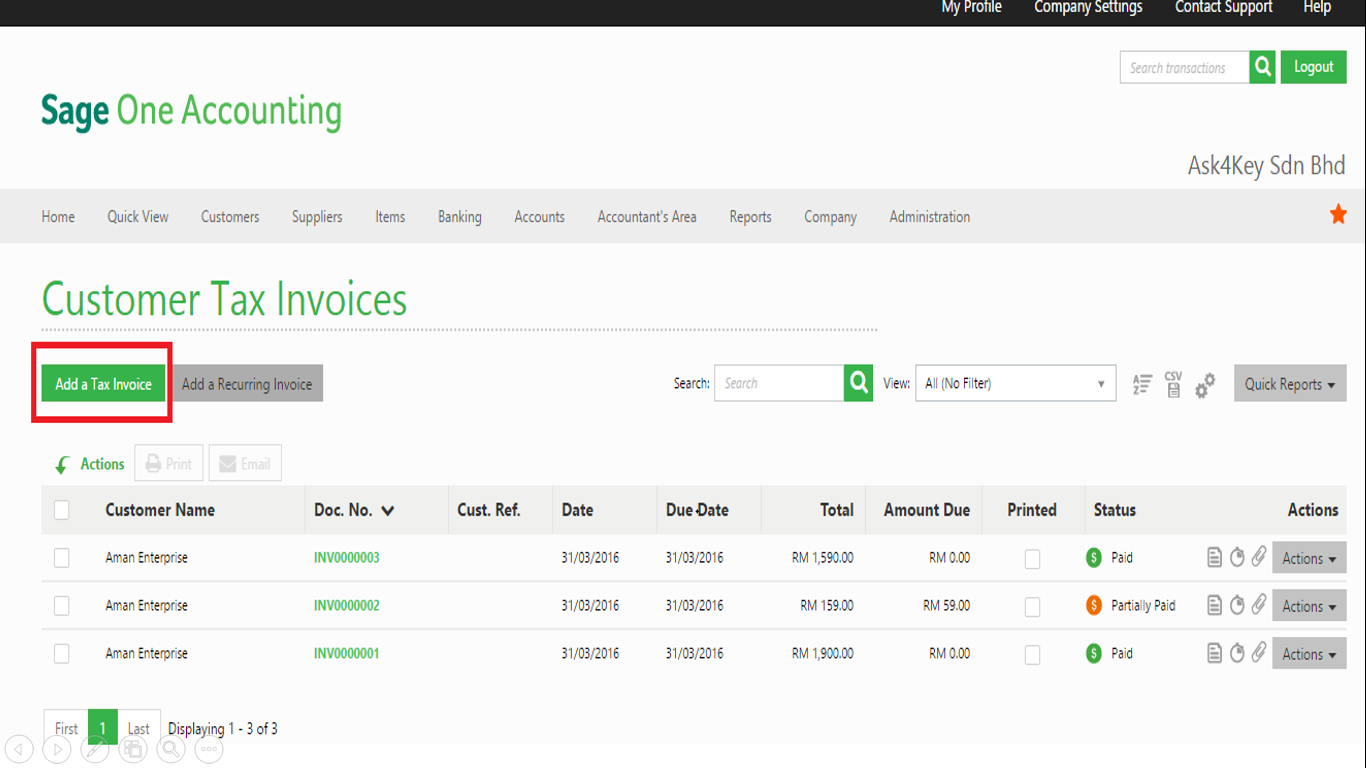Open the Actions dropdown for INV0000003
The image size is (1366, 768).
click(1309, 558)
